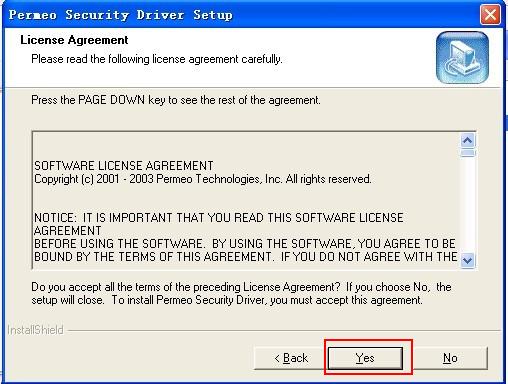Click the license text scroll up arrow
508x384 pixels.
coord(468,140)
